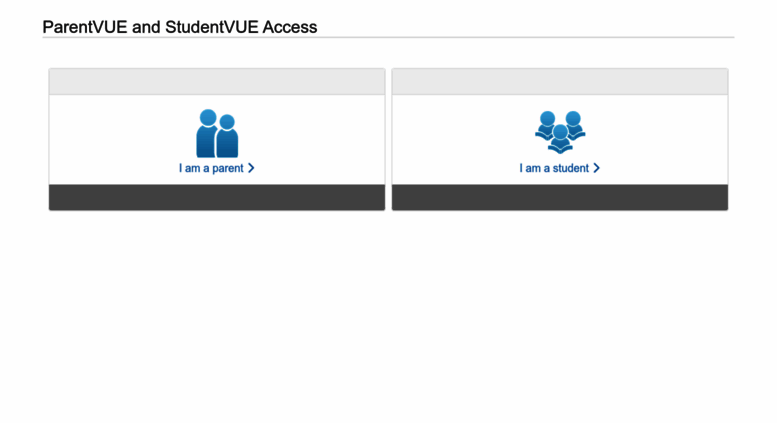
Task: Click the divider line under the page heading
Action: [x=388, y=37]
